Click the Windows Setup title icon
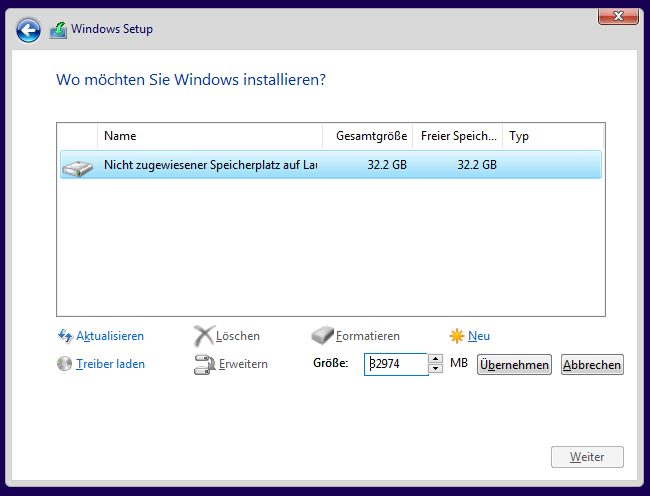The width and height of the screenshot is (650, 496). pyautogui.click(x=58, y=30)
